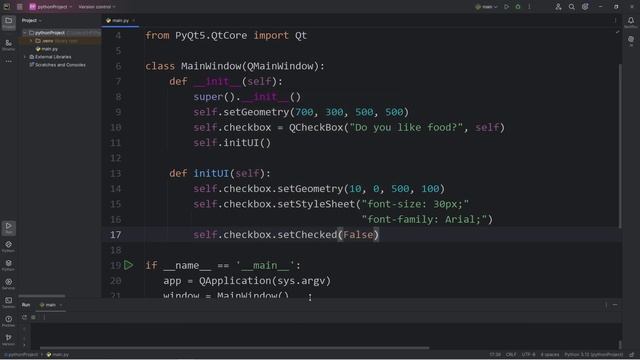Viewport: 640px width, 360px height.
Task: Rerun 'main' in the Run panel
Action: tap(24, 317)
